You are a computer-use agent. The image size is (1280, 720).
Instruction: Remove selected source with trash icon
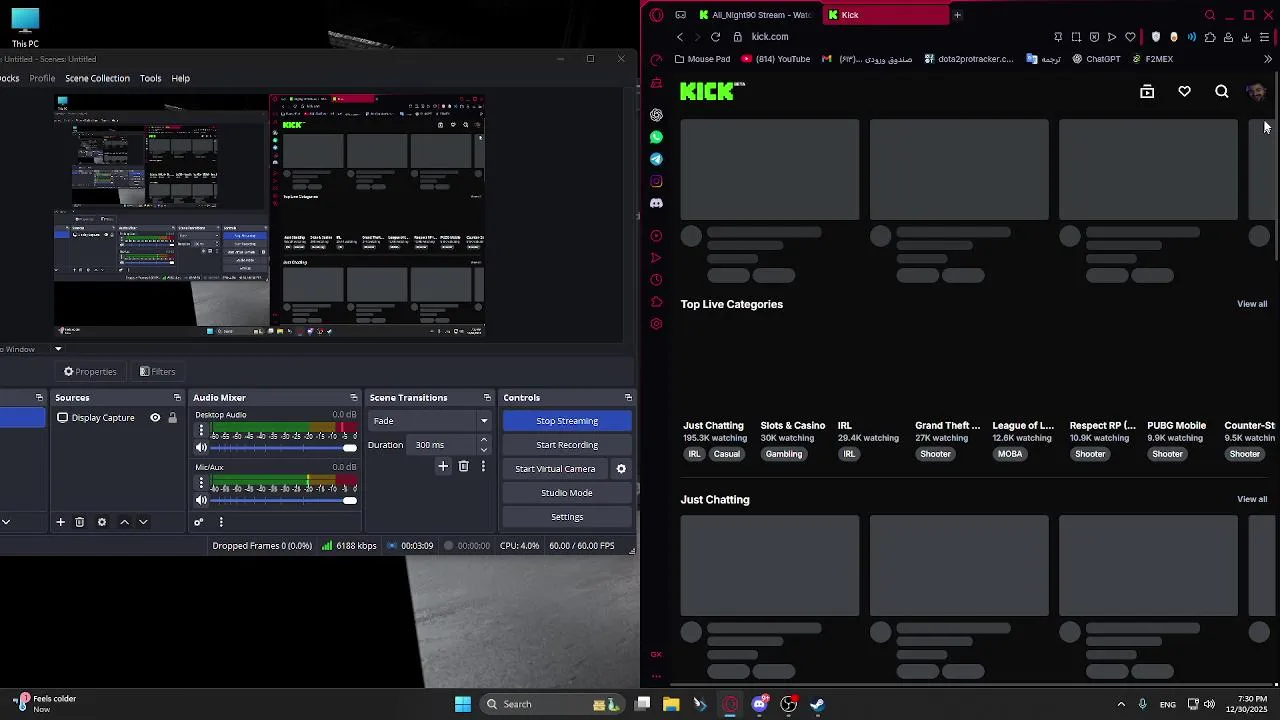(x=80, y=522)
